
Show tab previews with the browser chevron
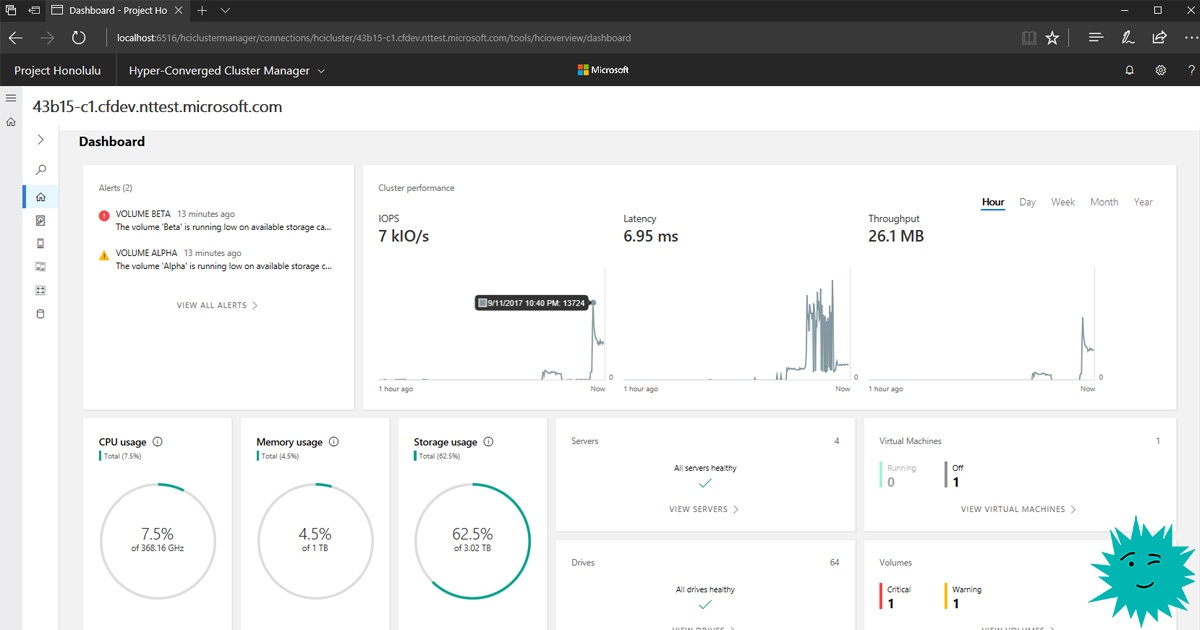[x=225, y=10]
